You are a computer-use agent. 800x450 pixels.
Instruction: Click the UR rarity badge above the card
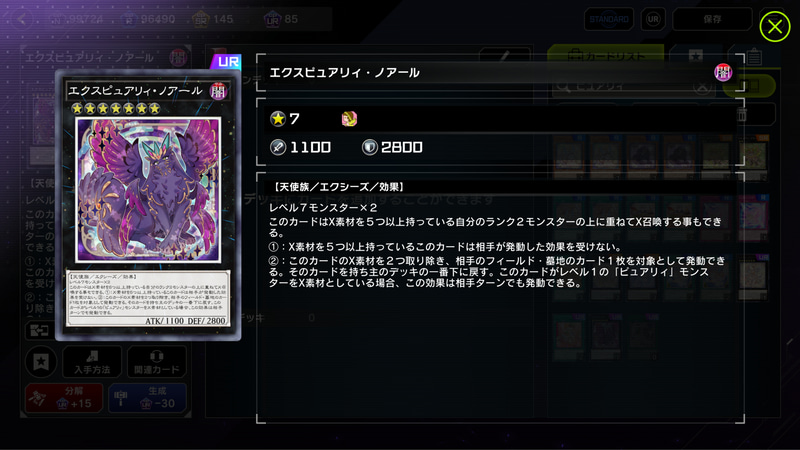[x=227, y=62]
